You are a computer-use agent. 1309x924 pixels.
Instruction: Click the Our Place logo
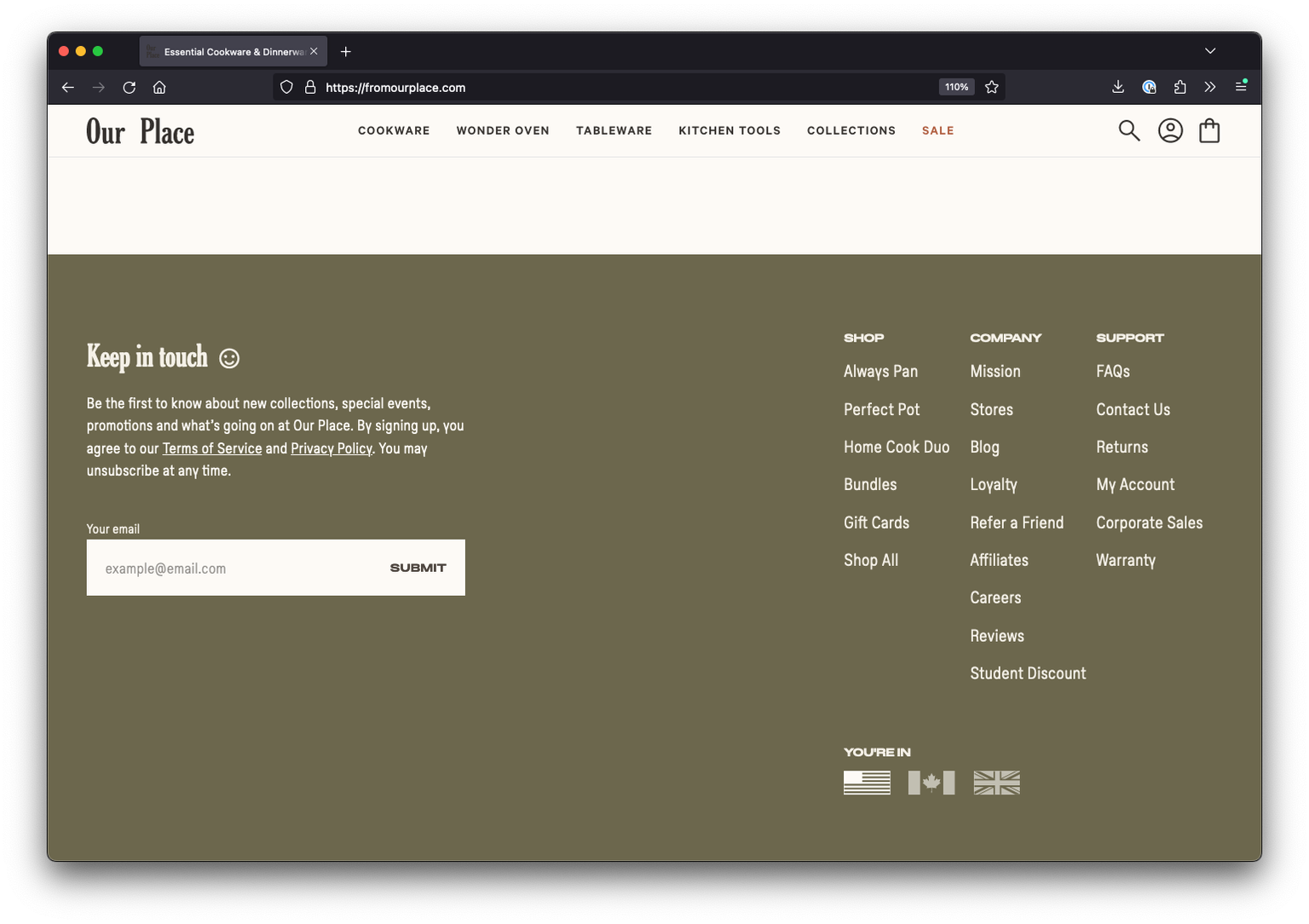click(139, 130)
